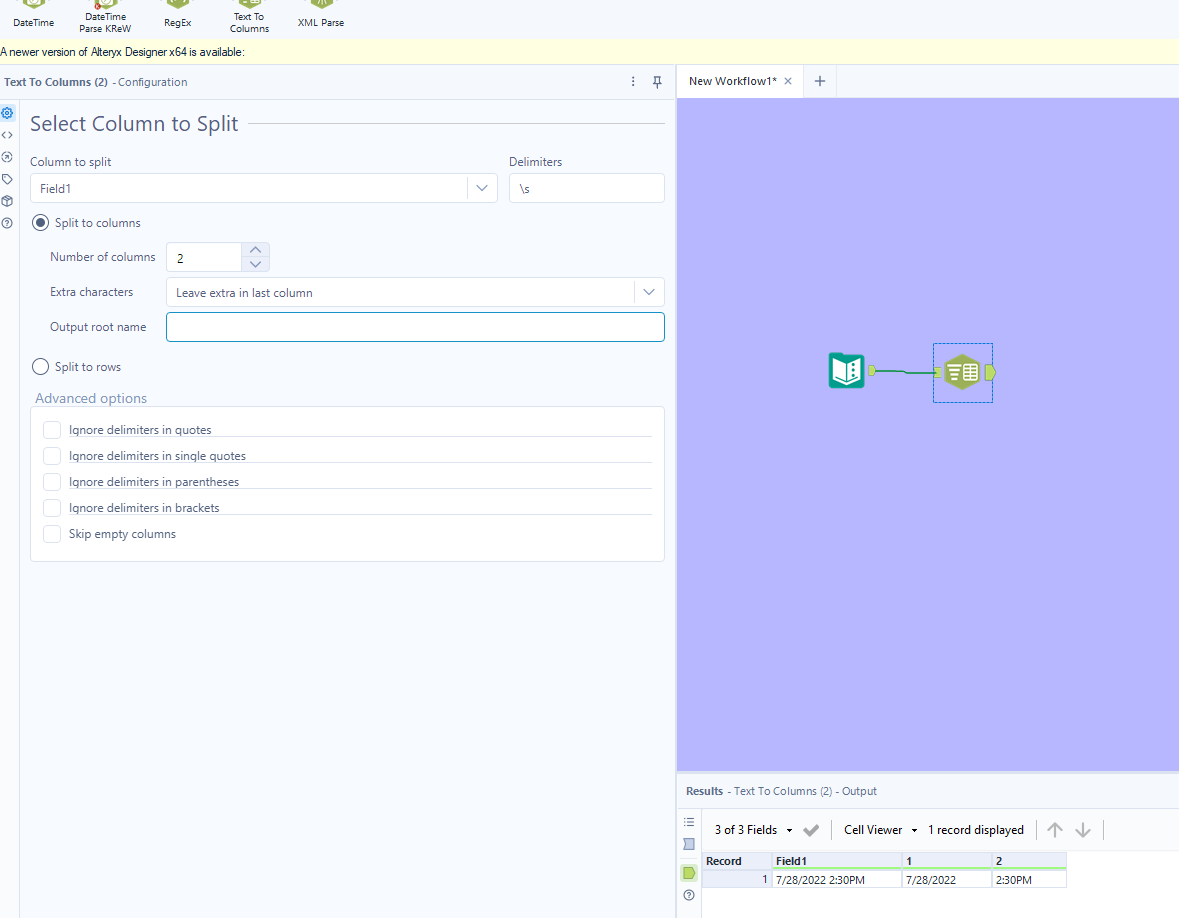Open the help icon in configuration sidebar
This screenshot has height=918, width=1179.
(x=8, y=223)
